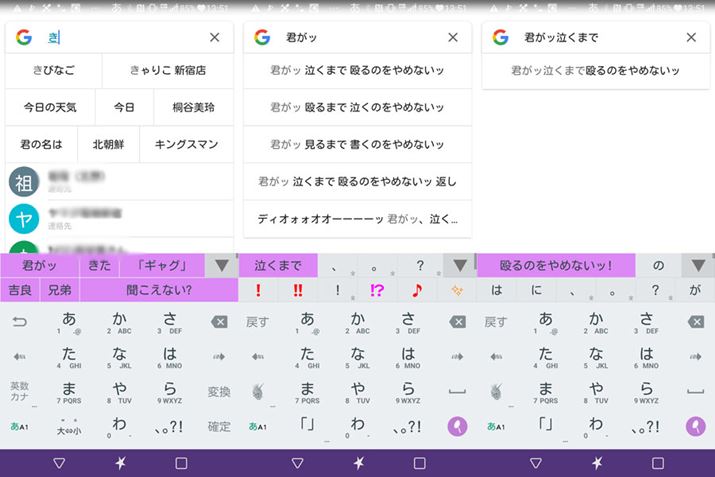The width and height of the screenshot is (715, 477).
Task: Insert the red music note symbol candidate
Action: (x=418, y=290)
